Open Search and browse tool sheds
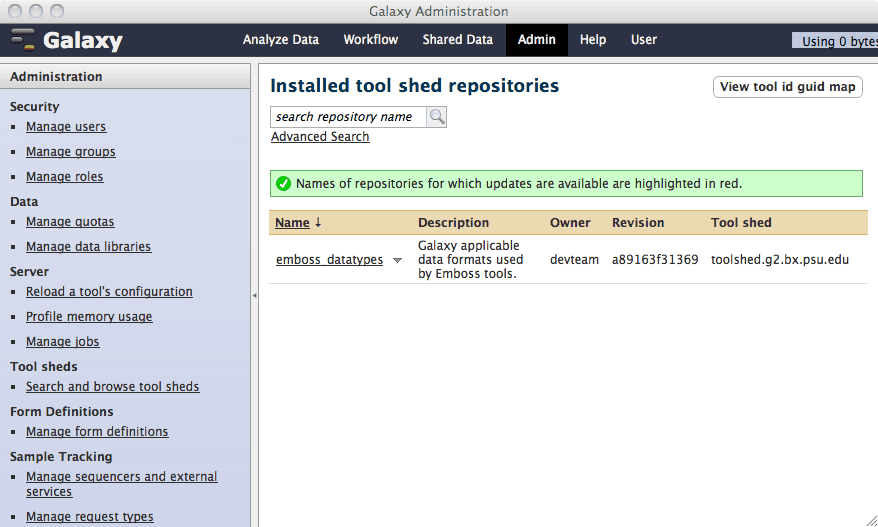This screenshot has width=878, height=527. point(112,387)
